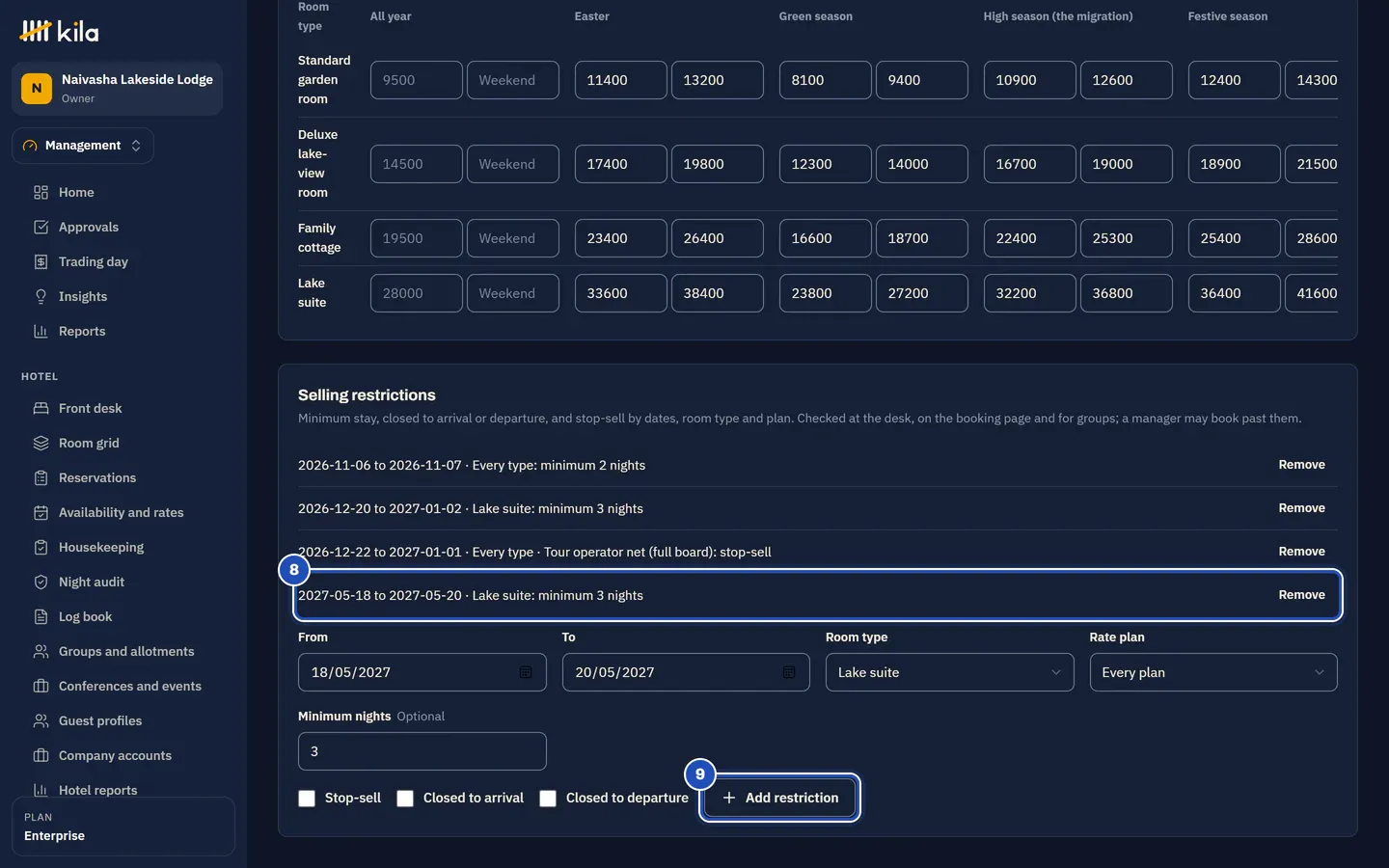This screenshot has width=1389, height=868.
Task: Tick the Closed to arrival checkbox
Action: [405, 799]
